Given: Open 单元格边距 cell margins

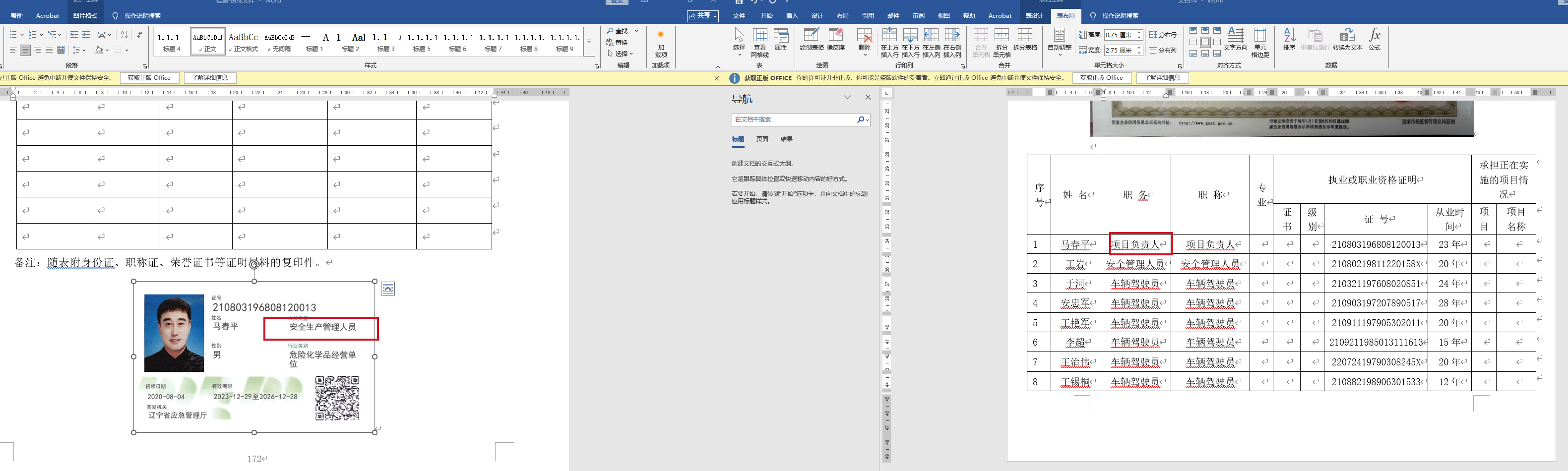Looking at the screenshot, I should point(1260,43).
